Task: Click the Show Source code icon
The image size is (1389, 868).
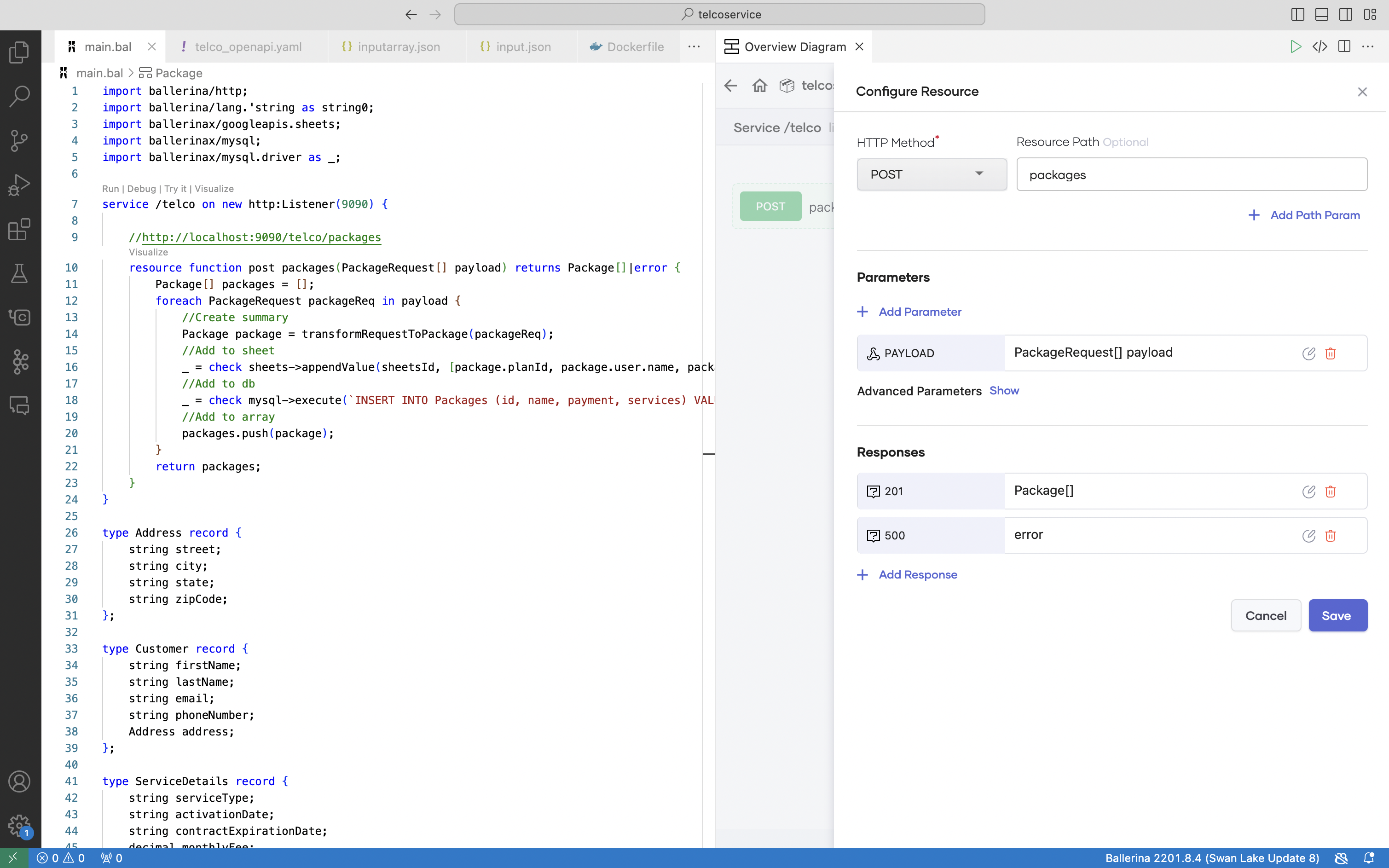Action: pos(1320,46)
